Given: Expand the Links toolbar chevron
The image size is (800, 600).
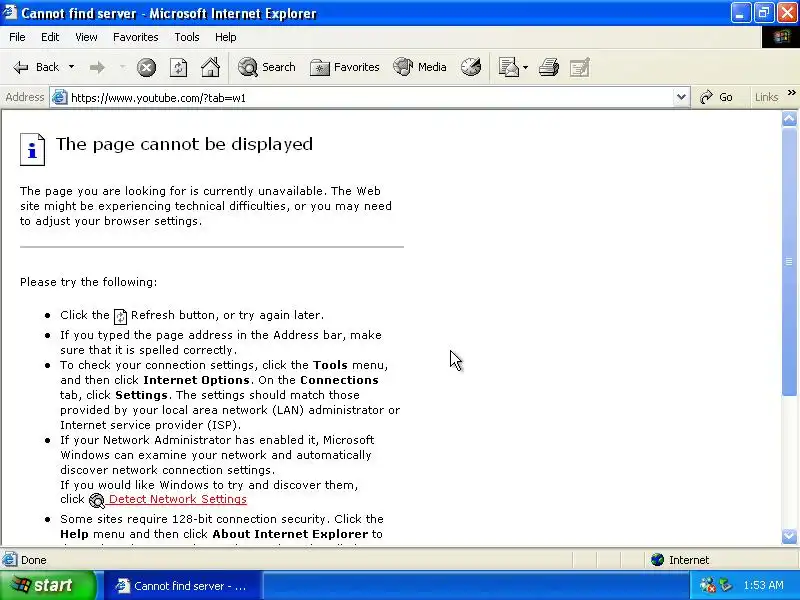Looking at the screenshot, I should point(791,93).
